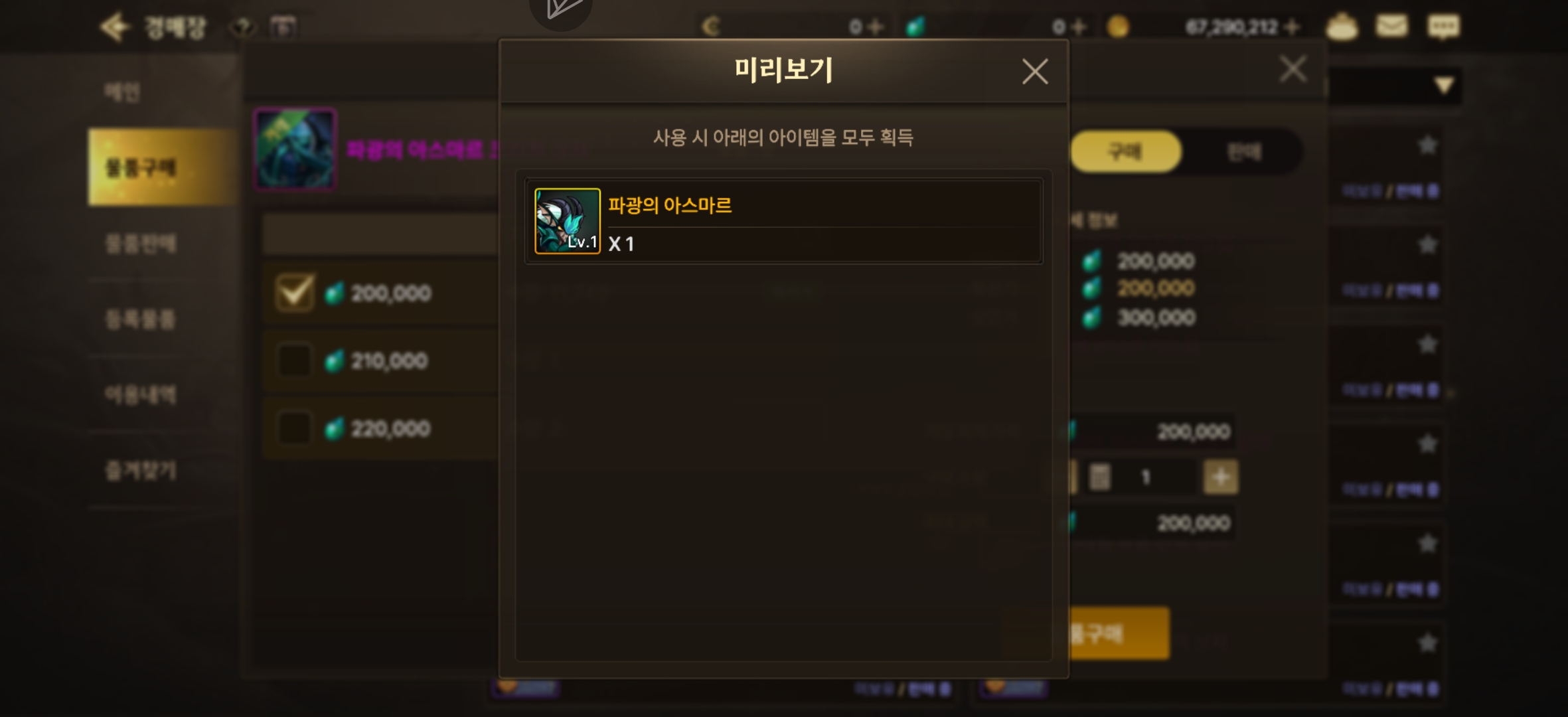Tap the 파광의 아스마르 Lv.1 item icon
1568x717 pixels.
[568, 221]
